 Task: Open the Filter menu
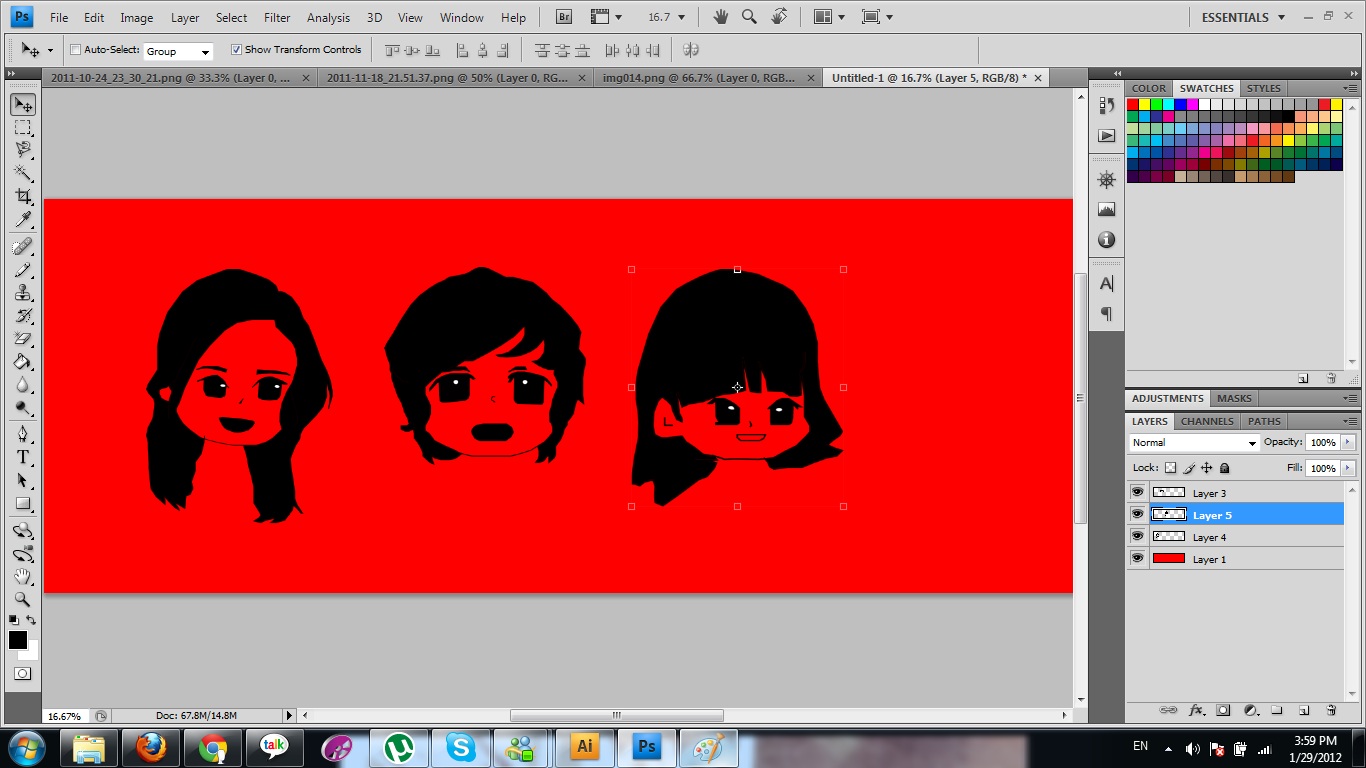tap(277, 17)
